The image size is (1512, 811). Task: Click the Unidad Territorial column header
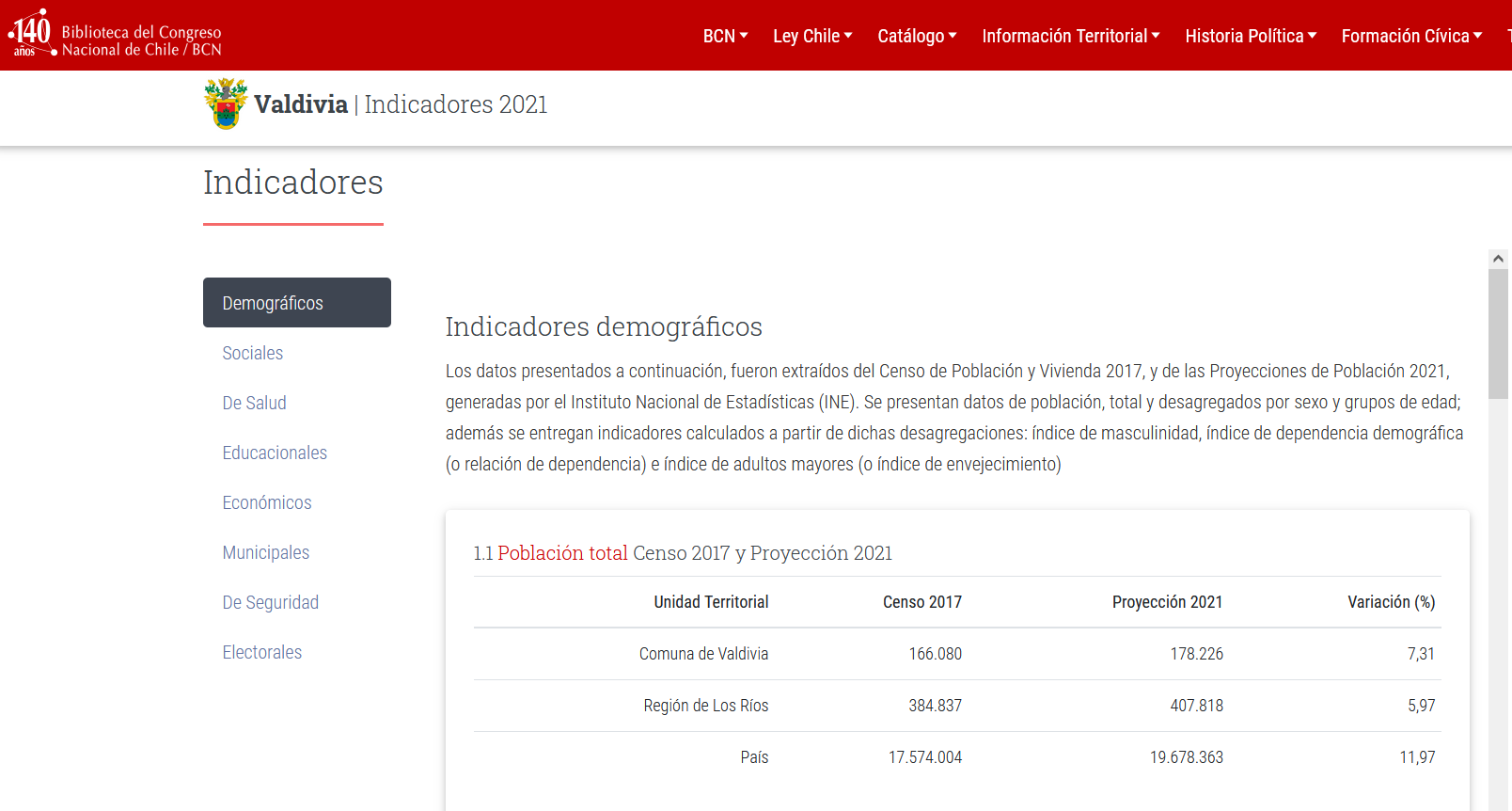pos(711,602)
